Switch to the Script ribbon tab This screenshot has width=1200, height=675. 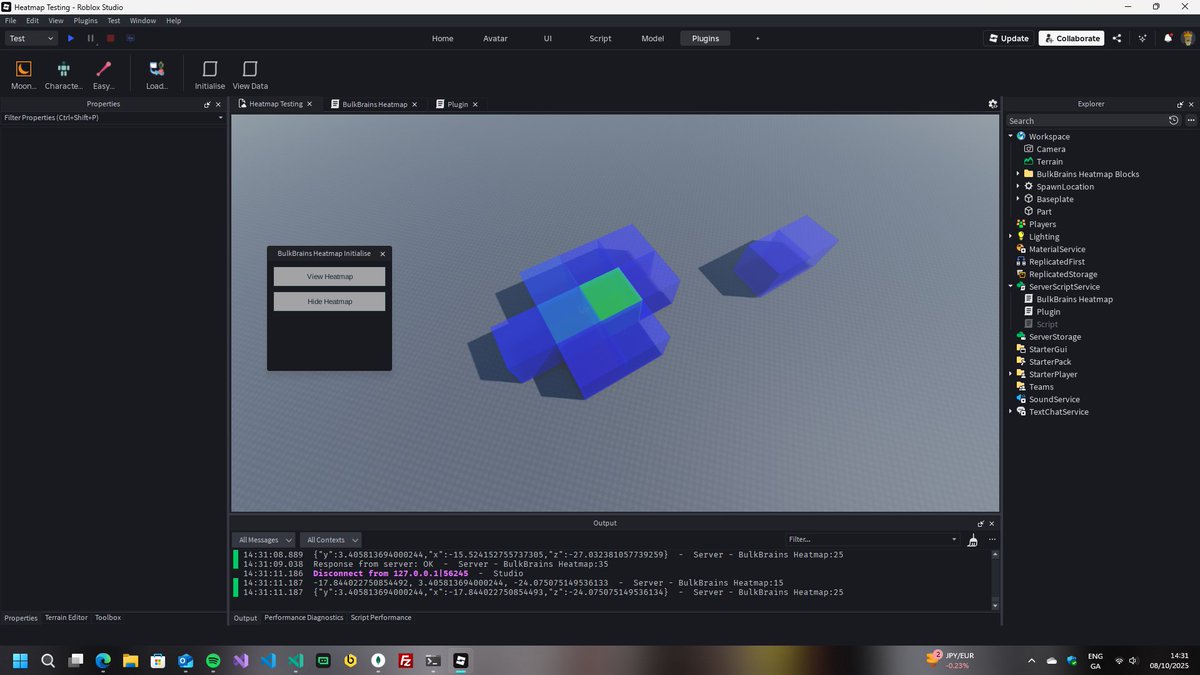click(x=600, y=38)
